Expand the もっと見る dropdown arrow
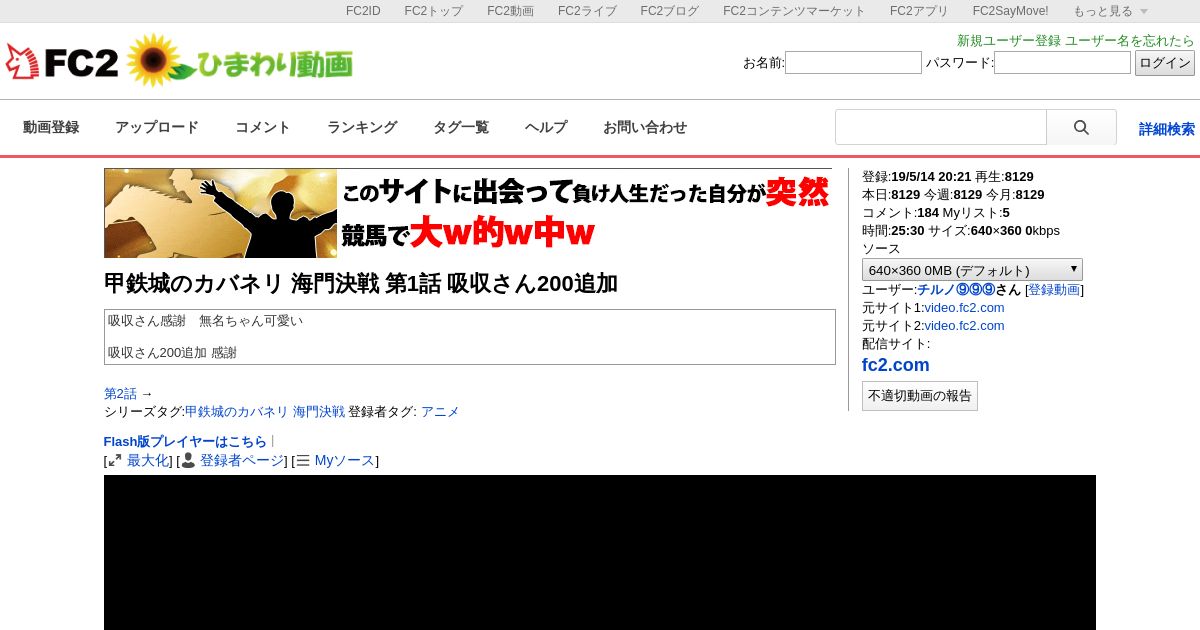1200x630 pixels. [1144, 11]
